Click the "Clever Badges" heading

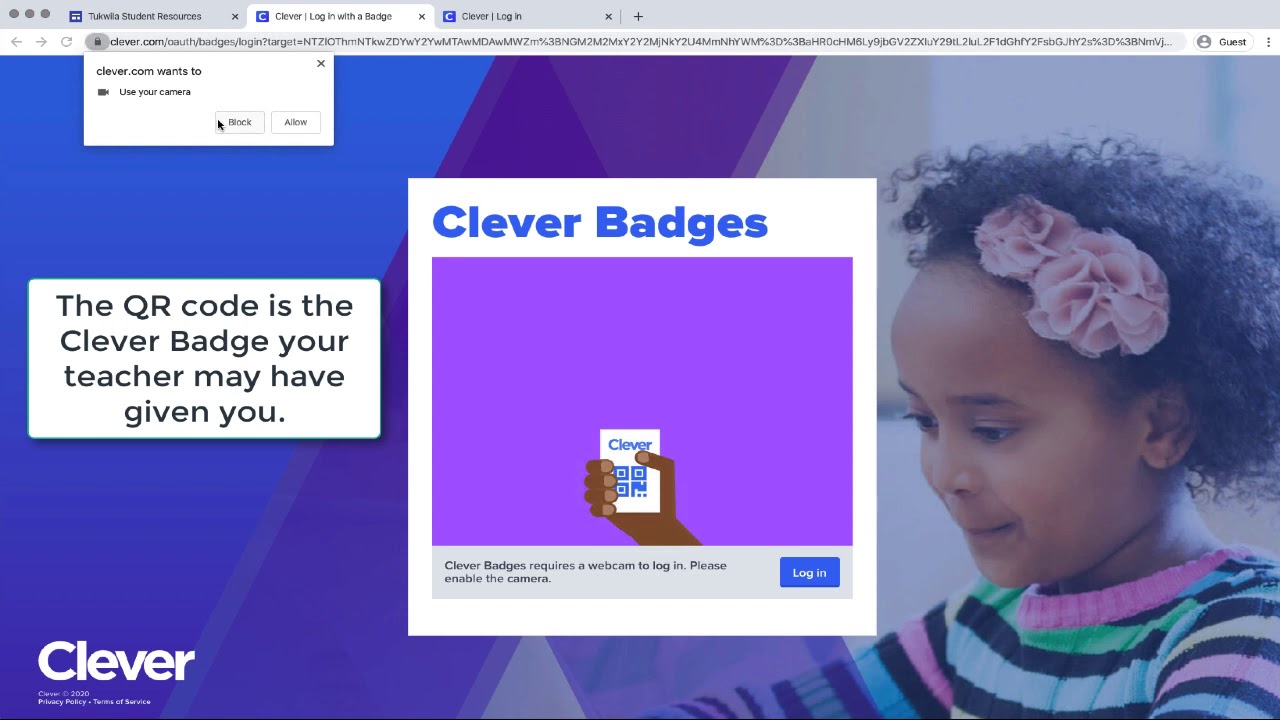[600, 222]
